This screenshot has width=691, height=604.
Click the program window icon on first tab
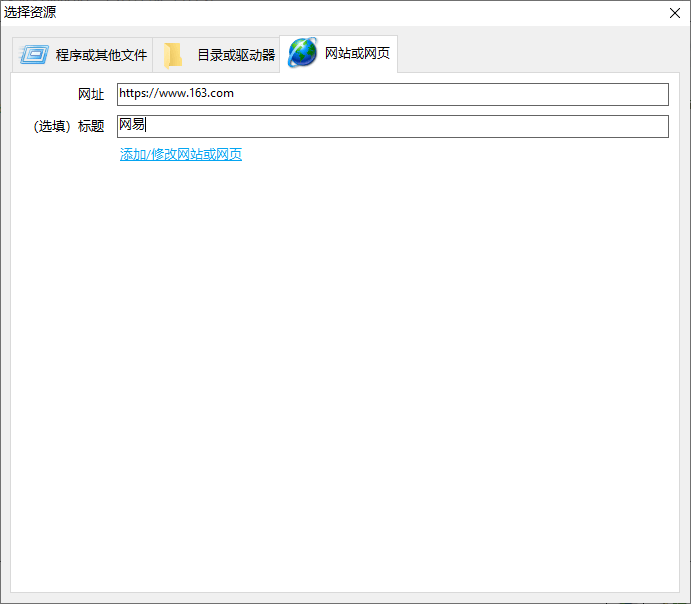[x=34, y=55]
